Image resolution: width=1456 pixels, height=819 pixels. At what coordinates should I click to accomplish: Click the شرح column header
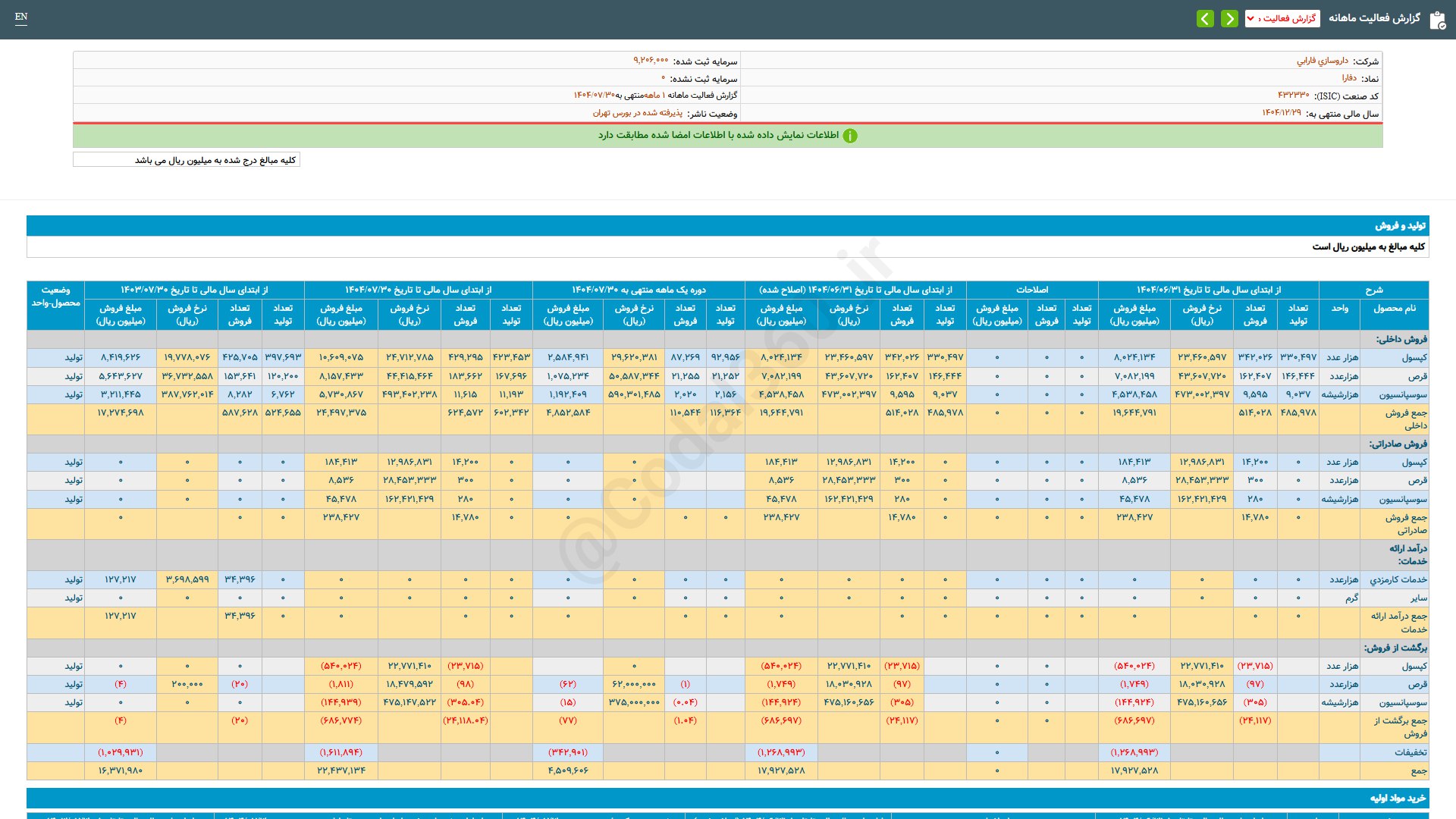point(1373,290)
